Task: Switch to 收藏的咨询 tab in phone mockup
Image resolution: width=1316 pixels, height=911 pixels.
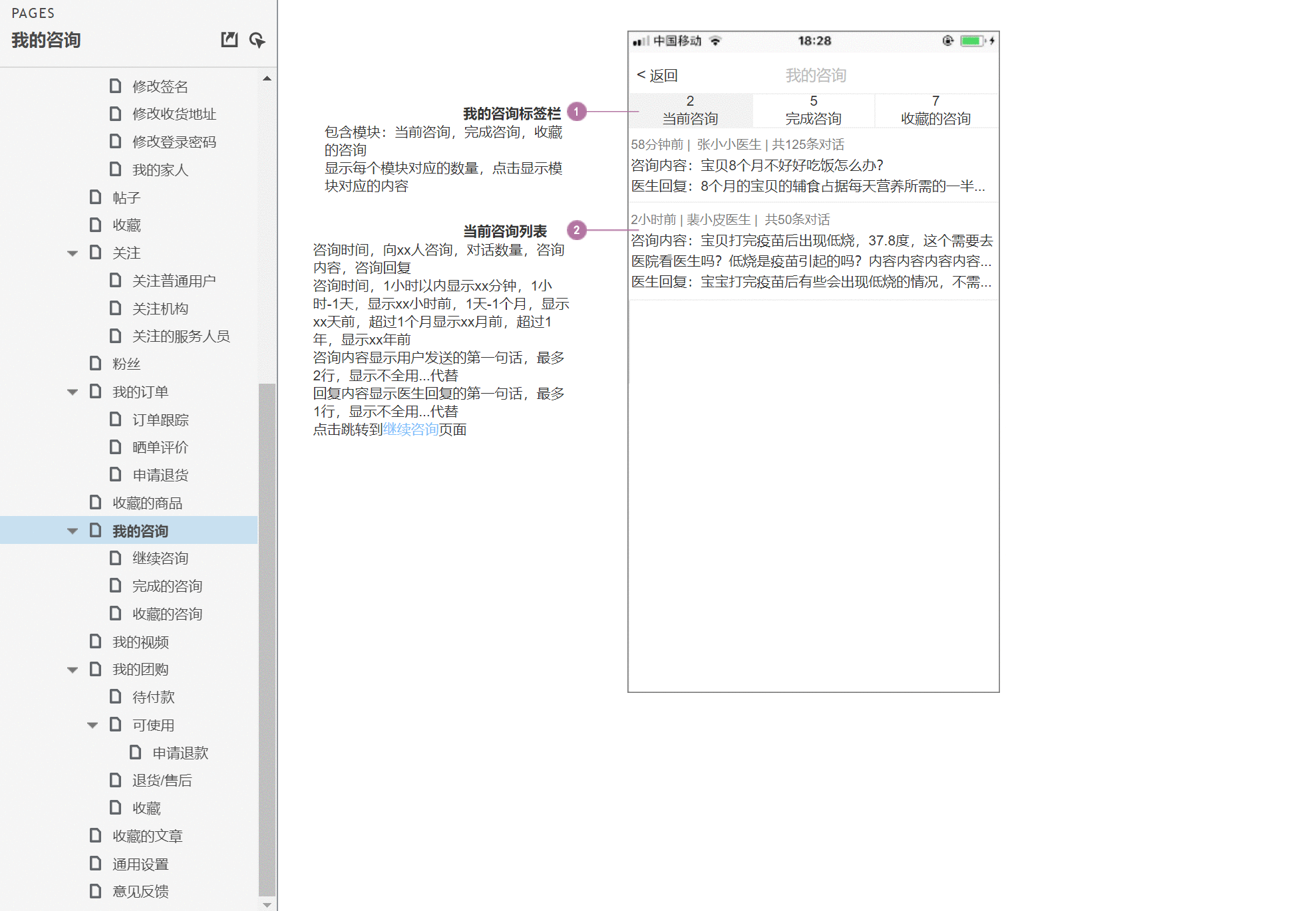Action: 935,110
